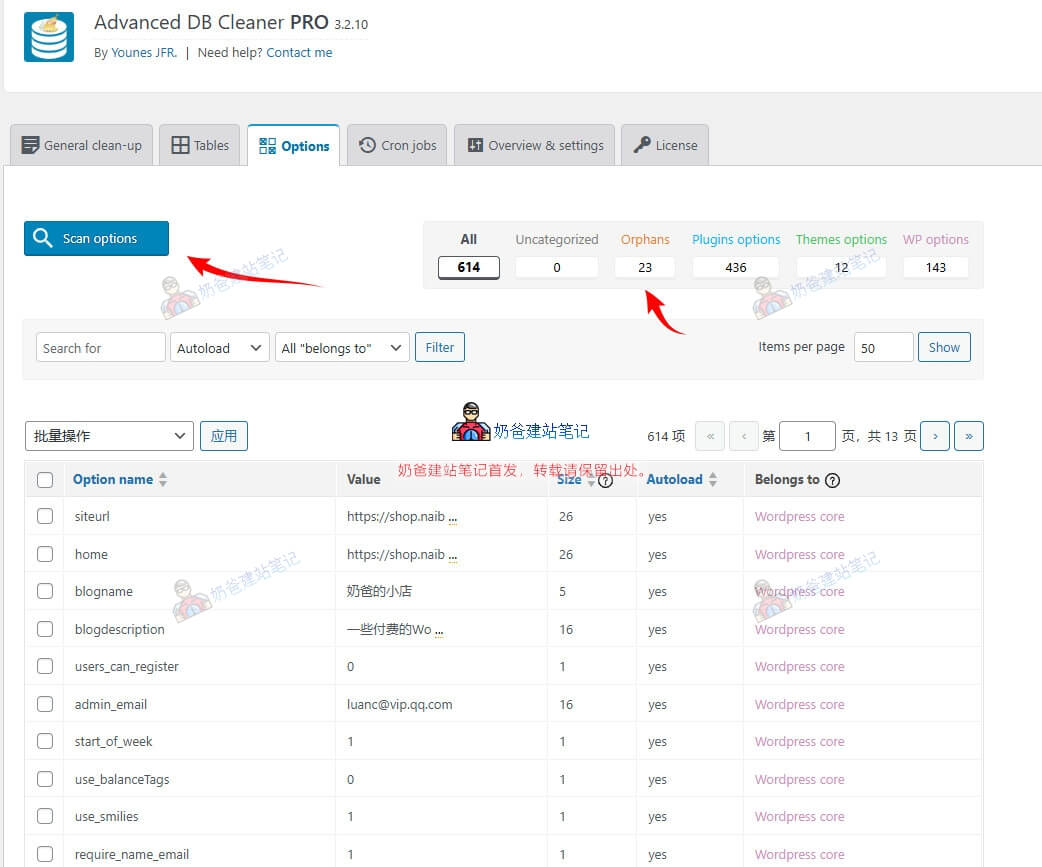
Task: Open the 批量操作 bulk actions dropdown
Action: pyautogui.click(x=110, y=436)
